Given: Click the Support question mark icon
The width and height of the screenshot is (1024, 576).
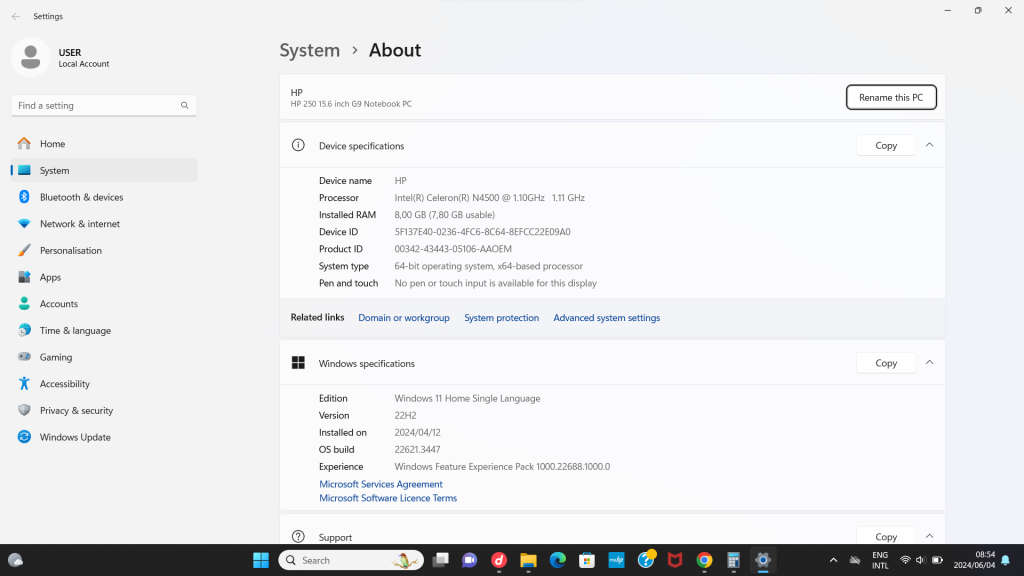Looking at the screenshot, I should point(298,536).
